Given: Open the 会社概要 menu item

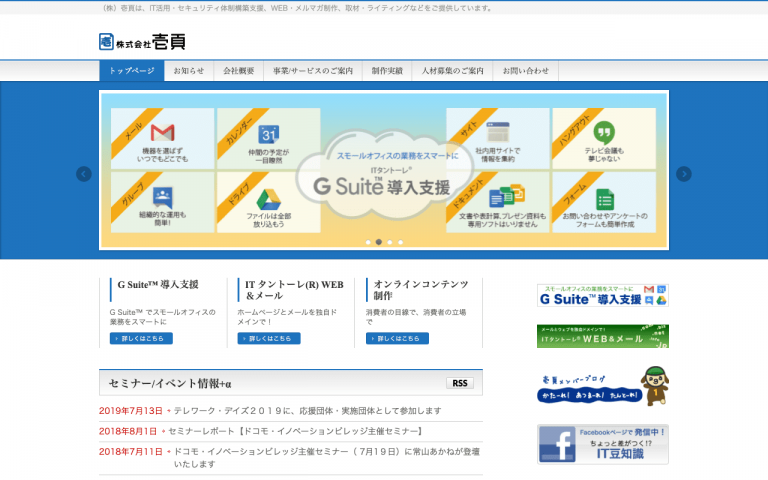Looking at the screenshot, I should (x=239, y=71).
